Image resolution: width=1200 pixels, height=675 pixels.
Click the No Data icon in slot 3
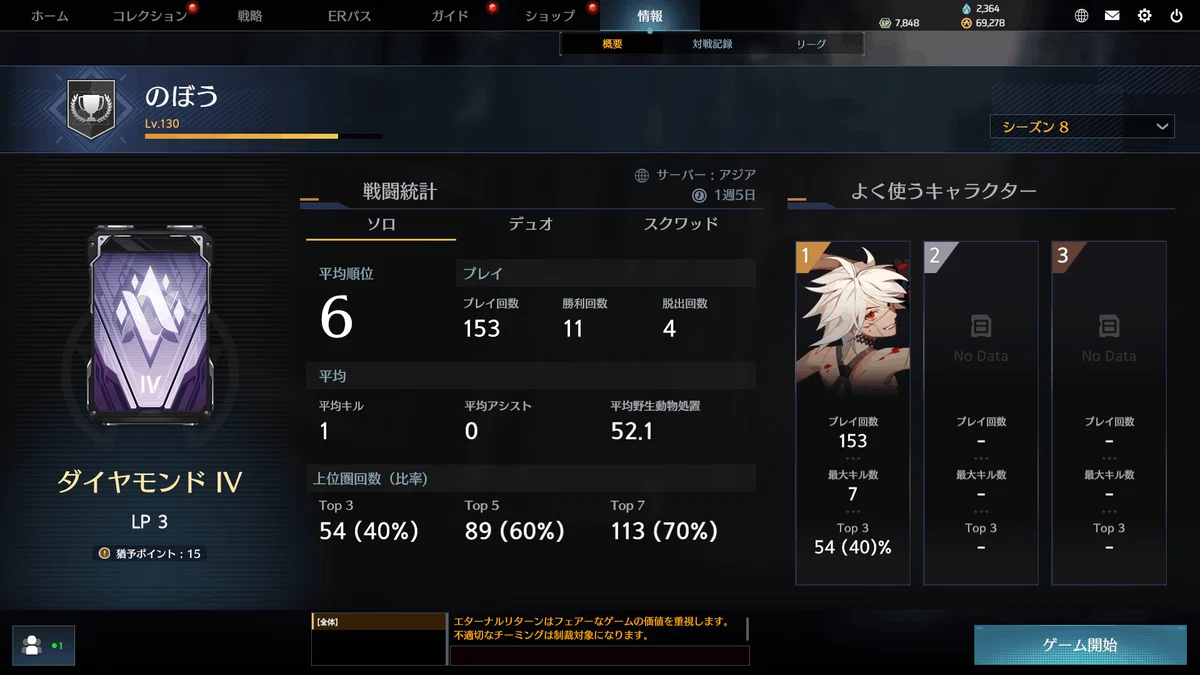point(1108,326)
